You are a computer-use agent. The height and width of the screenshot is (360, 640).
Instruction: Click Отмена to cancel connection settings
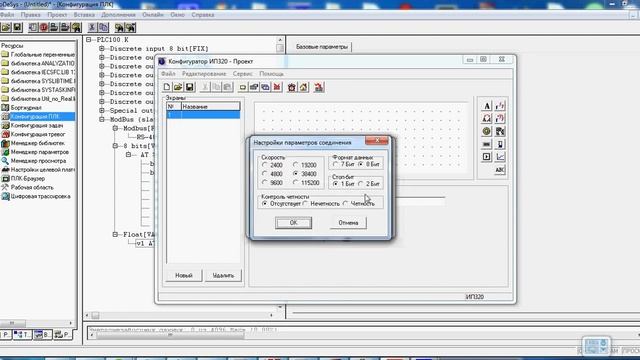[x=348, y=223]
